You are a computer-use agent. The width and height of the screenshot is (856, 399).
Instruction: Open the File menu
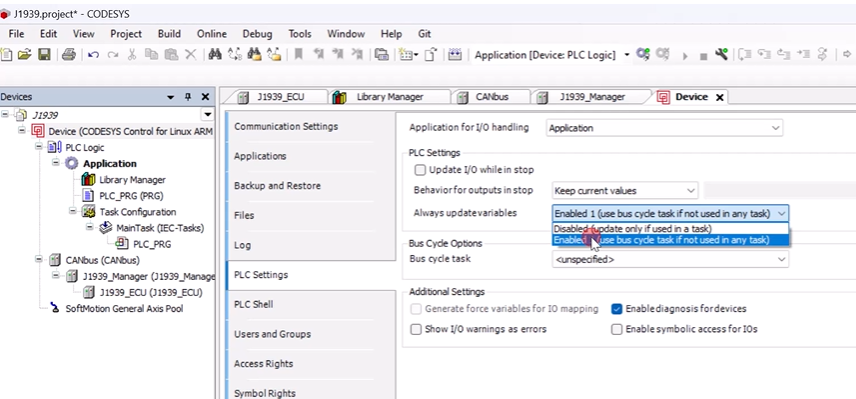[16, 34]
